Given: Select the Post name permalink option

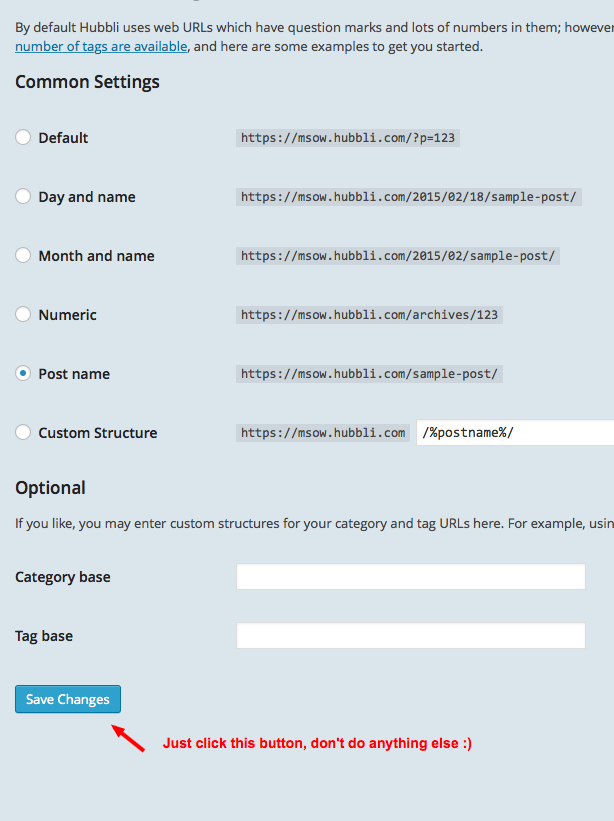Looking at the screenshot, I should click(x=23, y=374).
